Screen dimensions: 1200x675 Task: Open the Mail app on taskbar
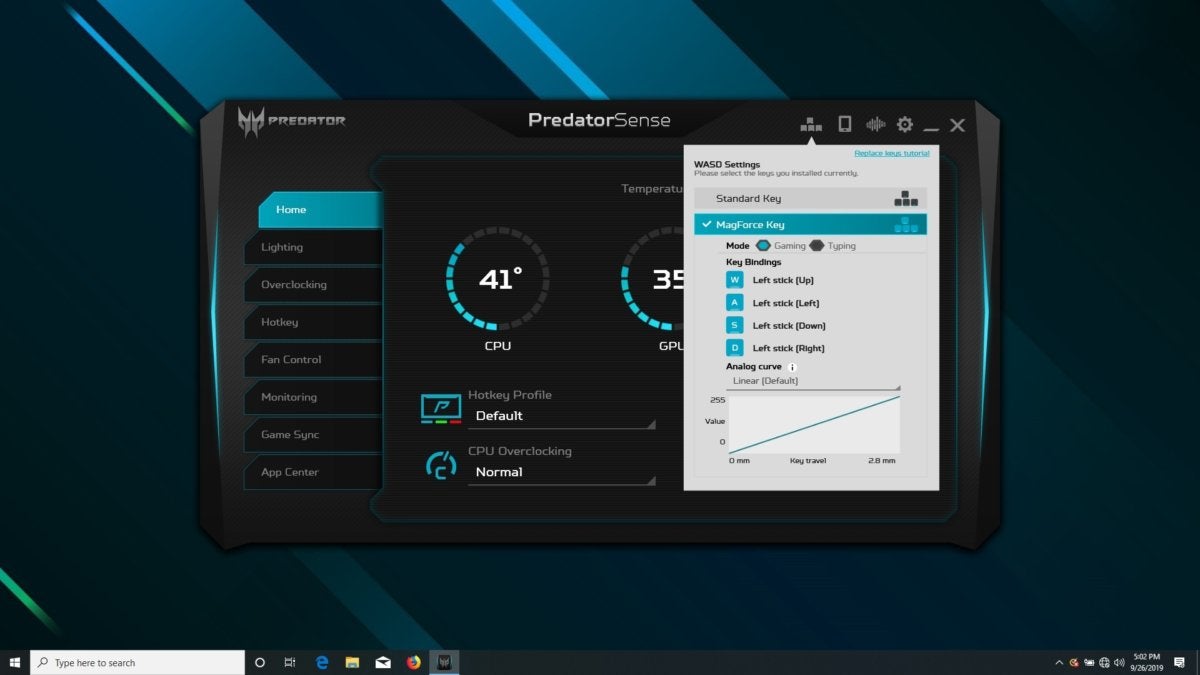[383, 662]
